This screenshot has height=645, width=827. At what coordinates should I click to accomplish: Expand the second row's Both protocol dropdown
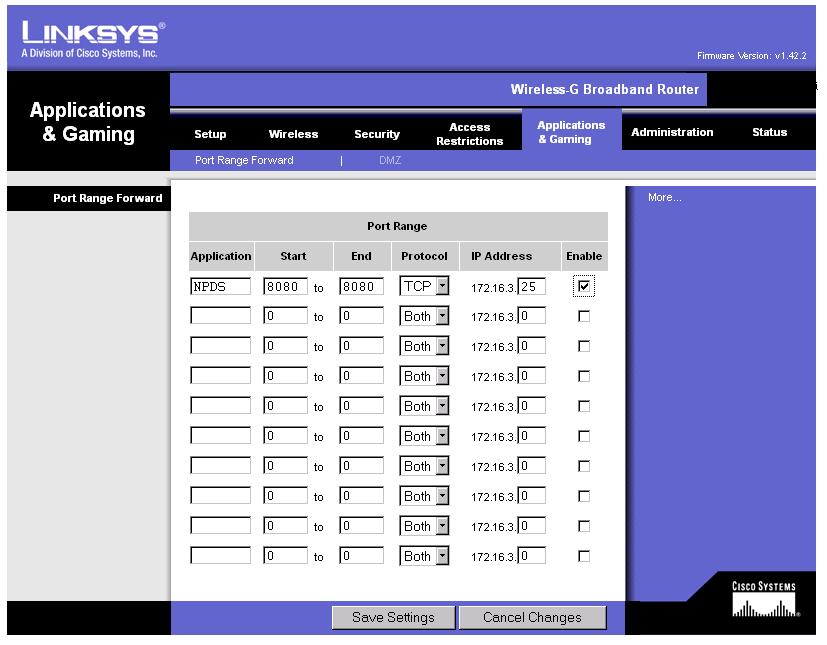click(x=425, y=317)
